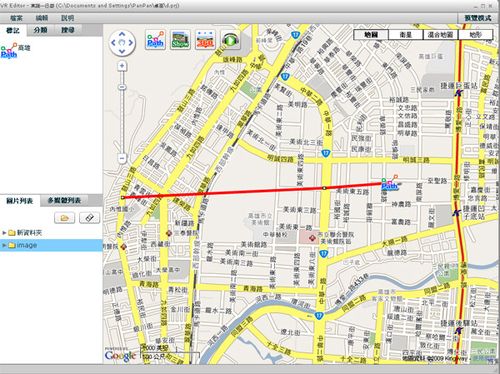The height and width of the screenshot is (374, 500).
Task: Click the eraser button beside folder button
Action: (90, 218)
